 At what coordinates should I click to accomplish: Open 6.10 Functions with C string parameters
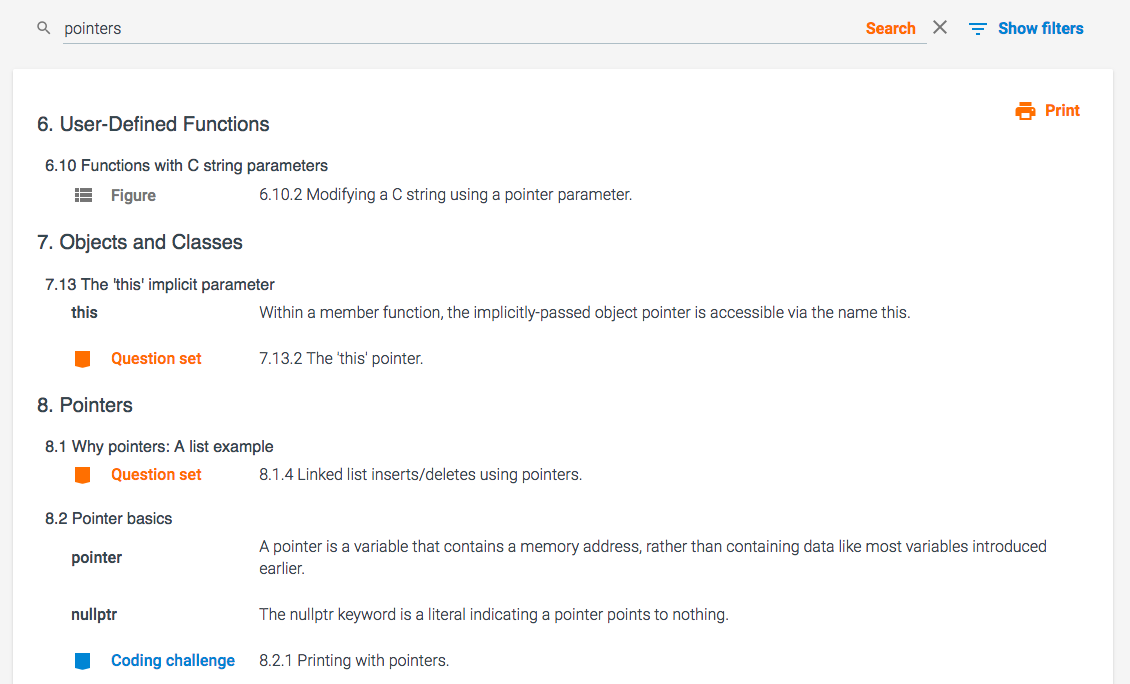point(186,165)
